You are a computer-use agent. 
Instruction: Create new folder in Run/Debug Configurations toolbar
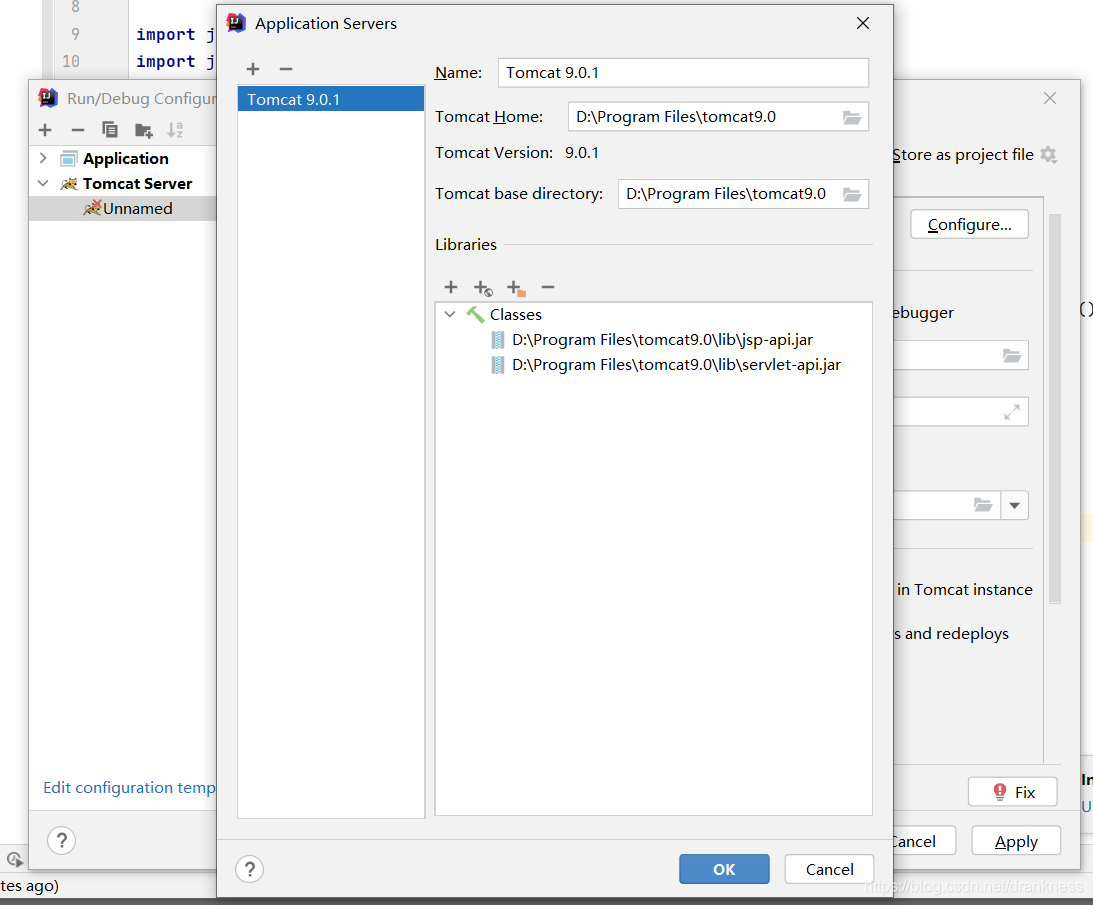[x=144, y=130]
